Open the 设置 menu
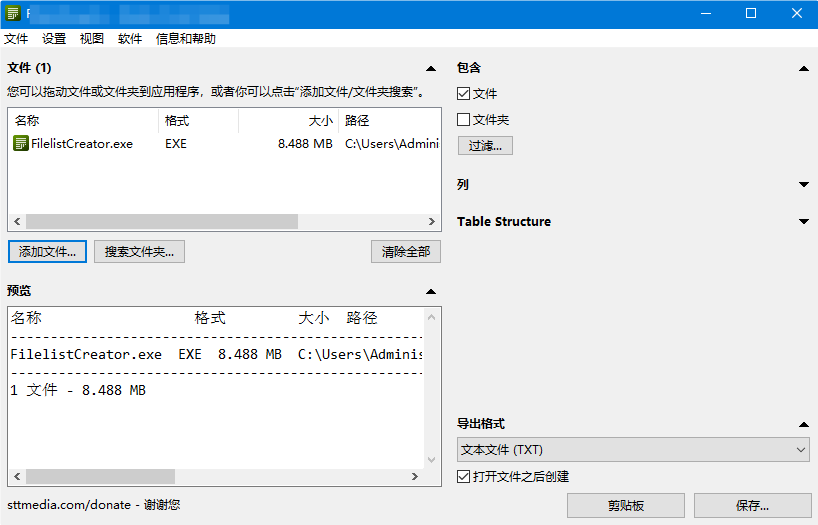This screenshot has height=525, width=818. click(54, 39)
